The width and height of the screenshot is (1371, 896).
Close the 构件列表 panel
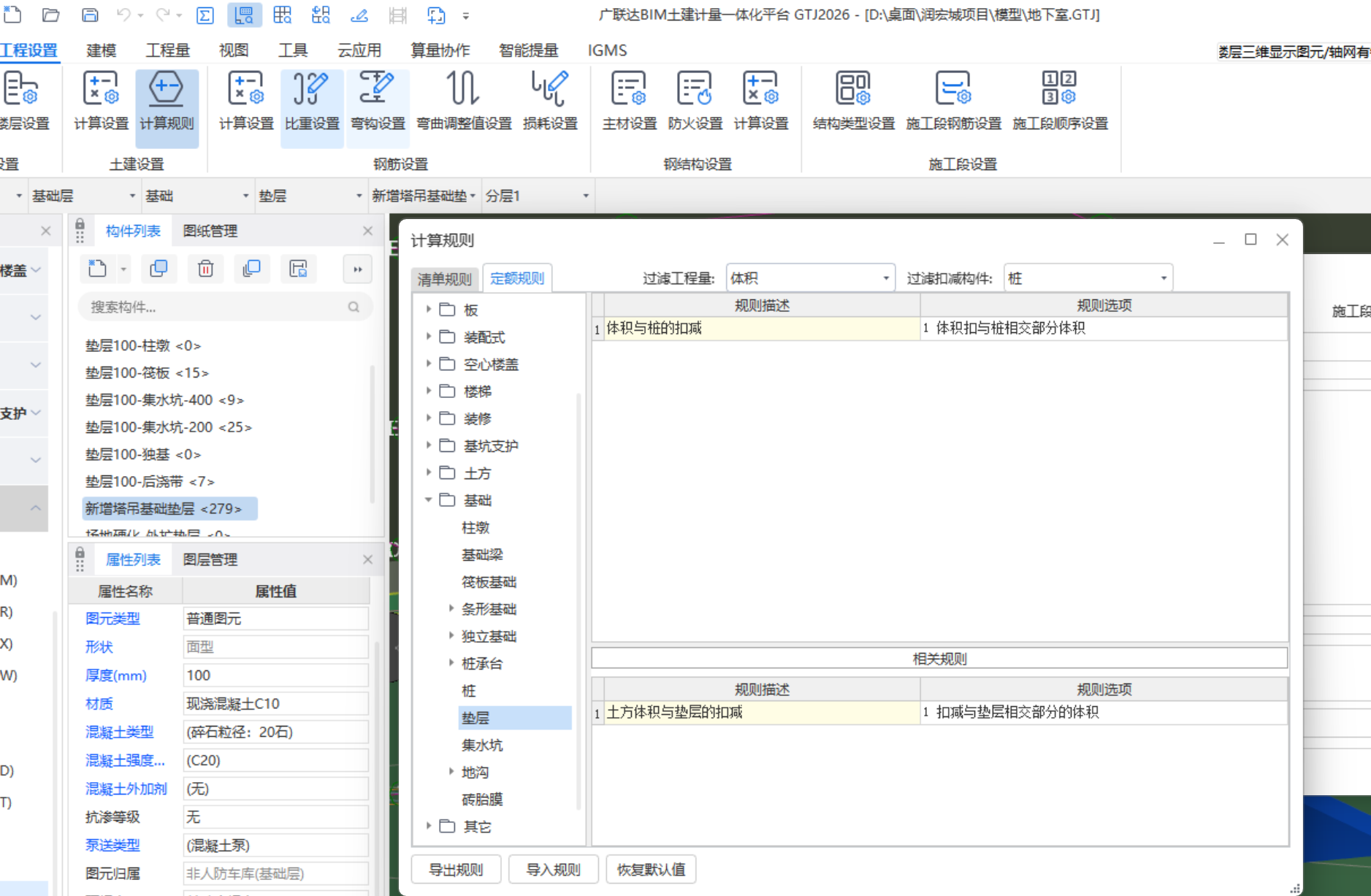point(367,231)
